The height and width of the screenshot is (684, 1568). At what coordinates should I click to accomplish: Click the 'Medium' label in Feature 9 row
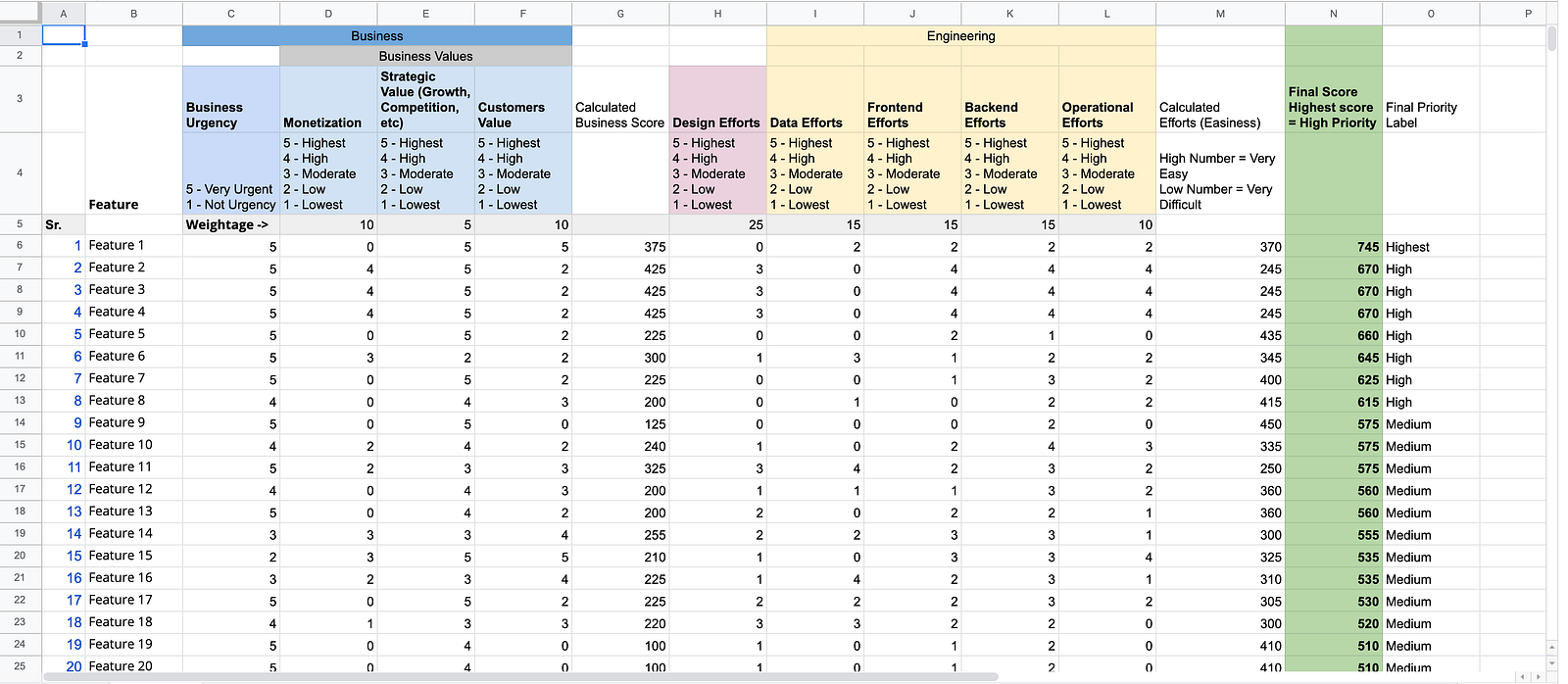[x=1431, y=424]
